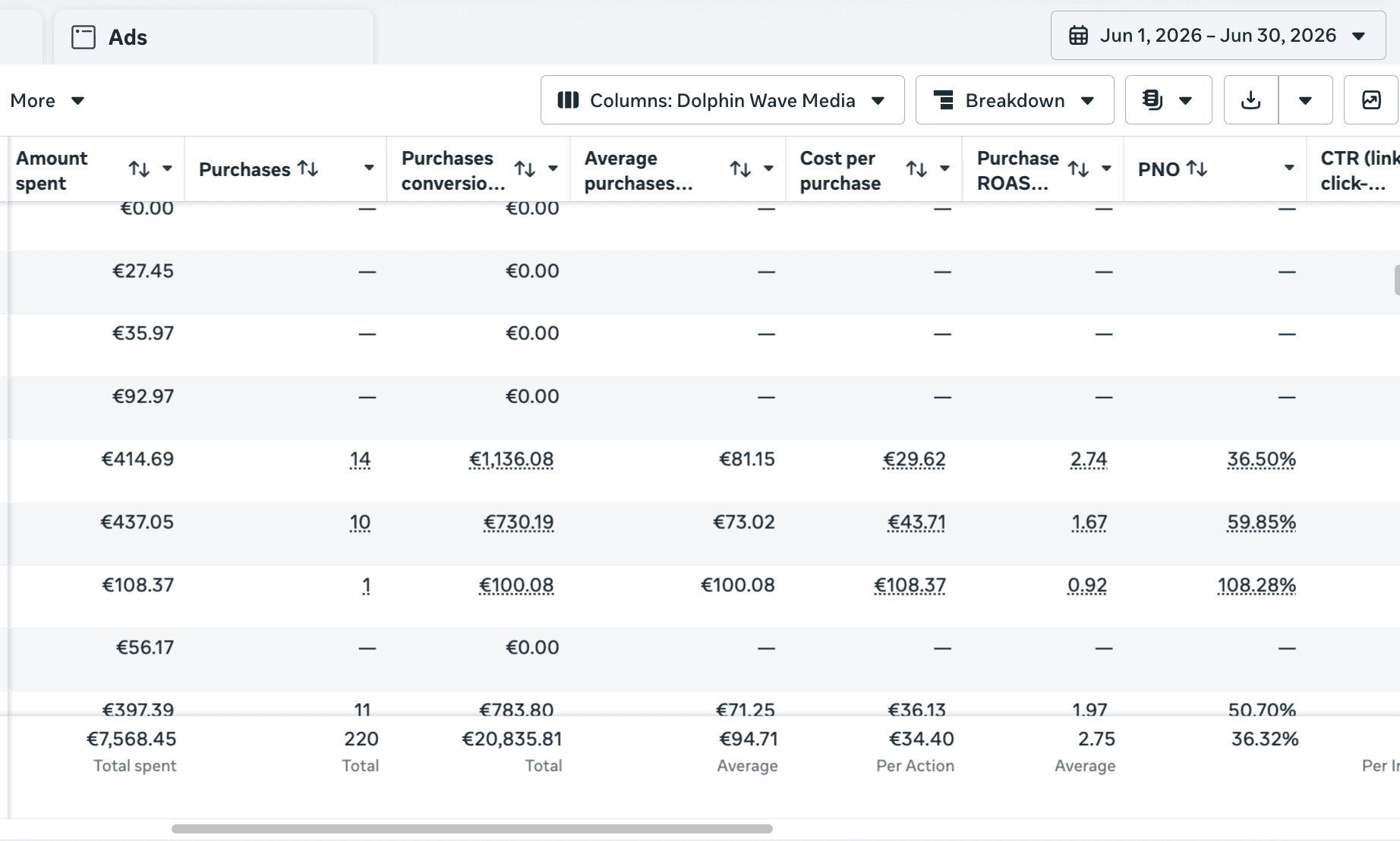The width and height of the screenshot is (1400, 841).
Task: Click the purchases value 10 link
Action: tap(360, 522)
